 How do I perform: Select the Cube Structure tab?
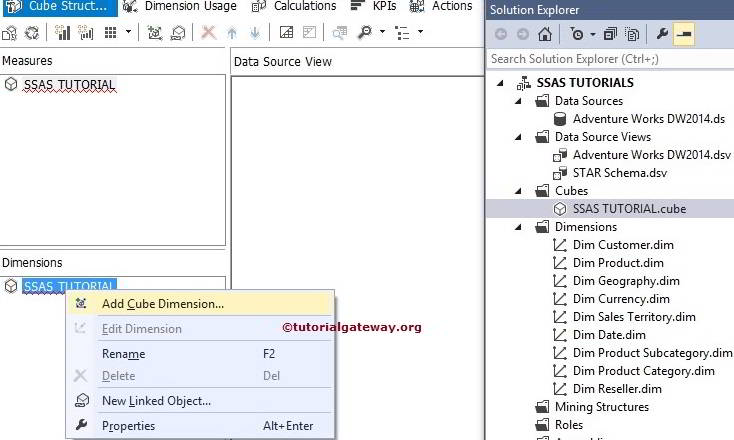[60, 6]
